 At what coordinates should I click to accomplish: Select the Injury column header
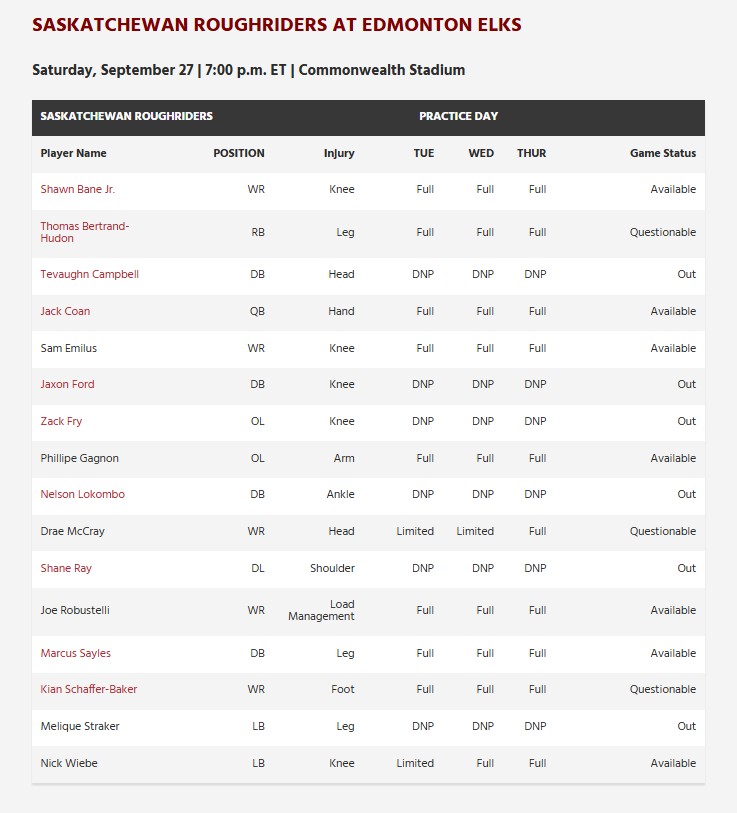[339, 153]
